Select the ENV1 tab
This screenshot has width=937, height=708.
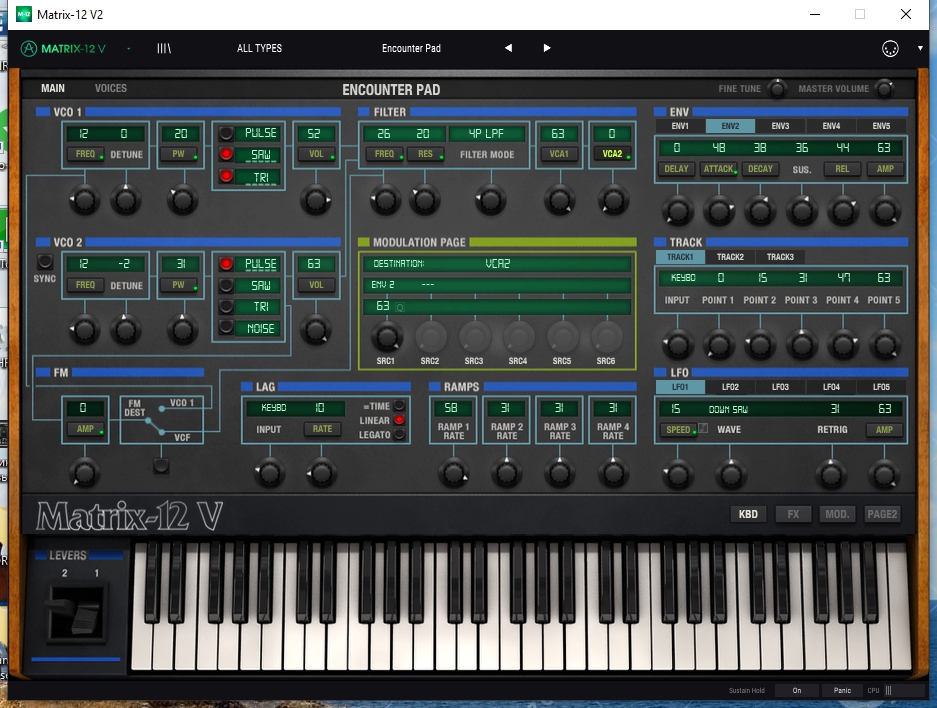(x=680, y=126)
